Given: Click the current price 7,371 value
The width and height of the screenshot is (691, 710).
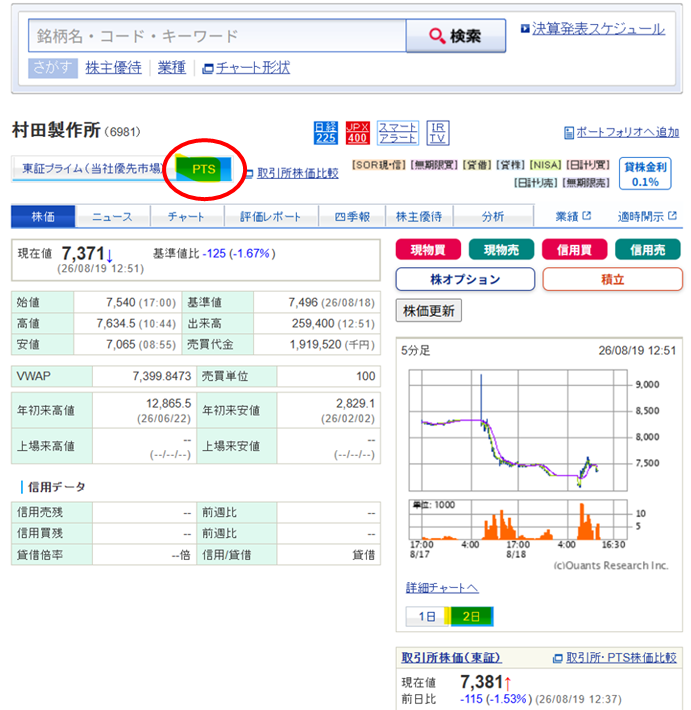Looking at the screenshot, I should (x=83, y=253).
